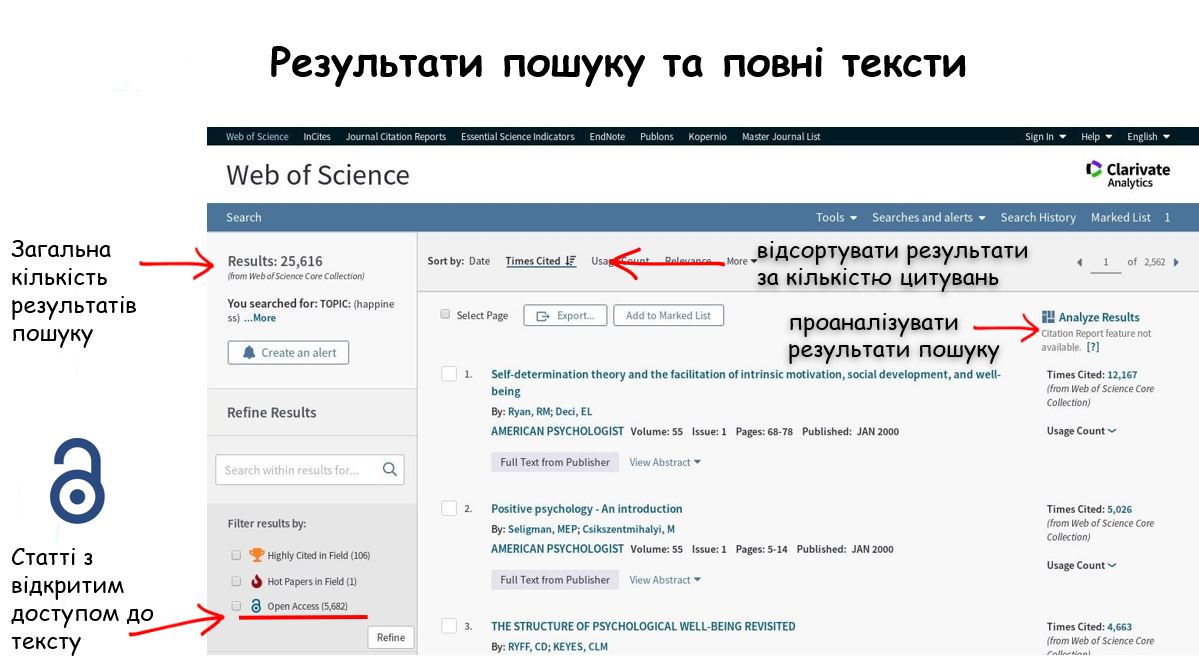Click the Highly Cited trophy icon
This screenshot has width=1199, height=672.
coord(256,555)
